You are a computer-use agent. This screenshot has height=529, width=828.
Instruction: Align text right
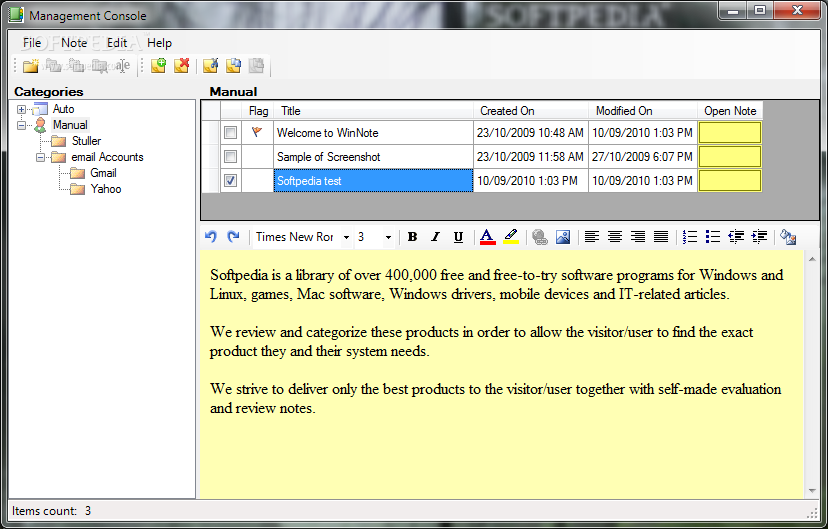pyautogui.click(x=638, y=237)
